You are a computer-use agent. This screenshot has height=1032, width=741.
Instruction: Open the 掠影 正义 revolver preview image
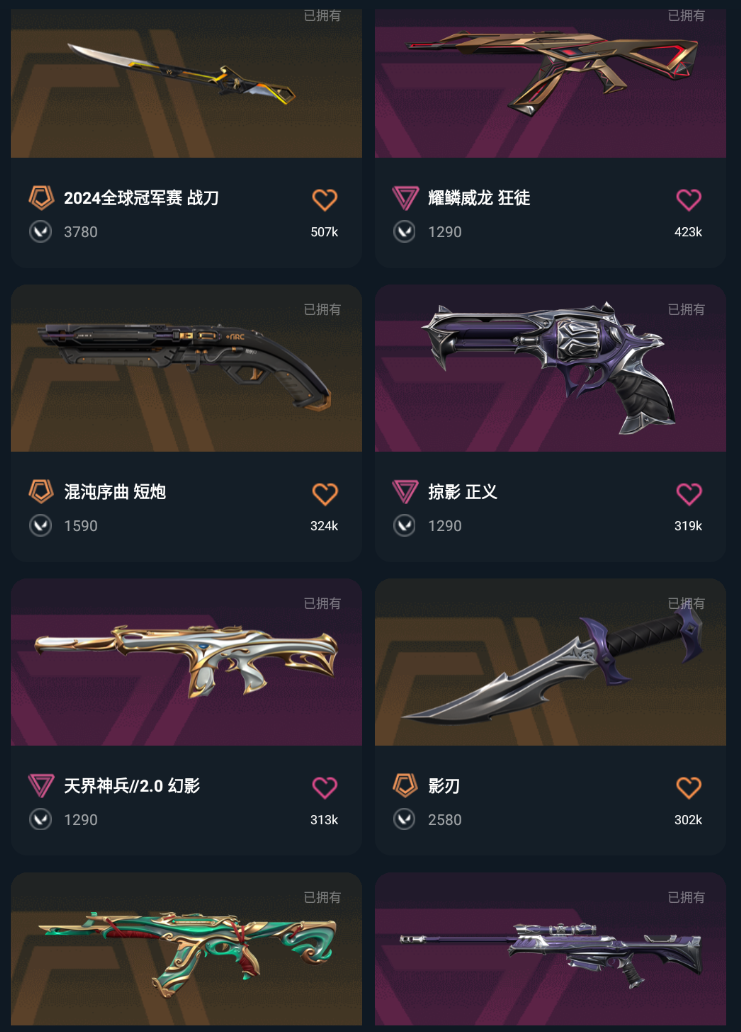(550, 369)
